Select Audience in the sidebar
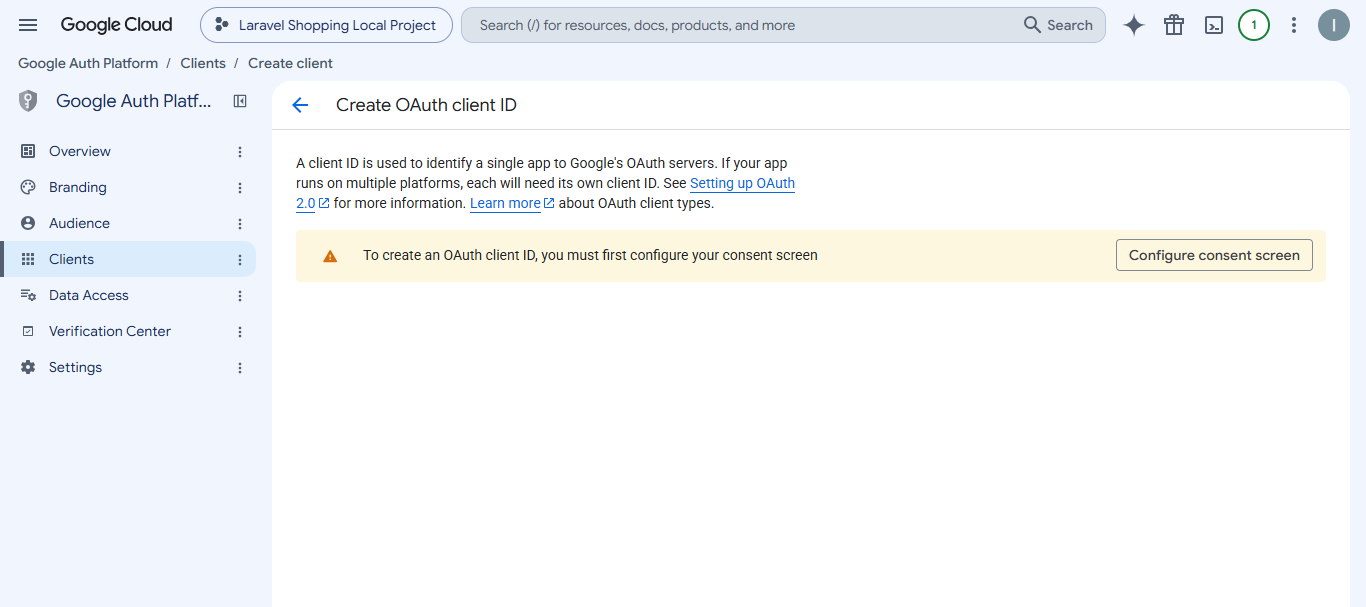This screenshot has height=607, width=1366. (128, 223)
